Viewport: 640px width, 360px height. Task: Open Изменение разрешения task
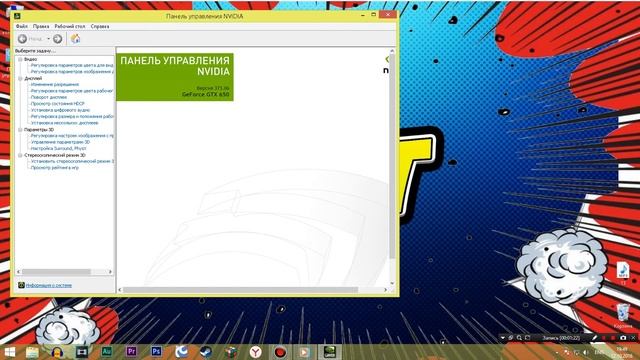tap(55, 84)
